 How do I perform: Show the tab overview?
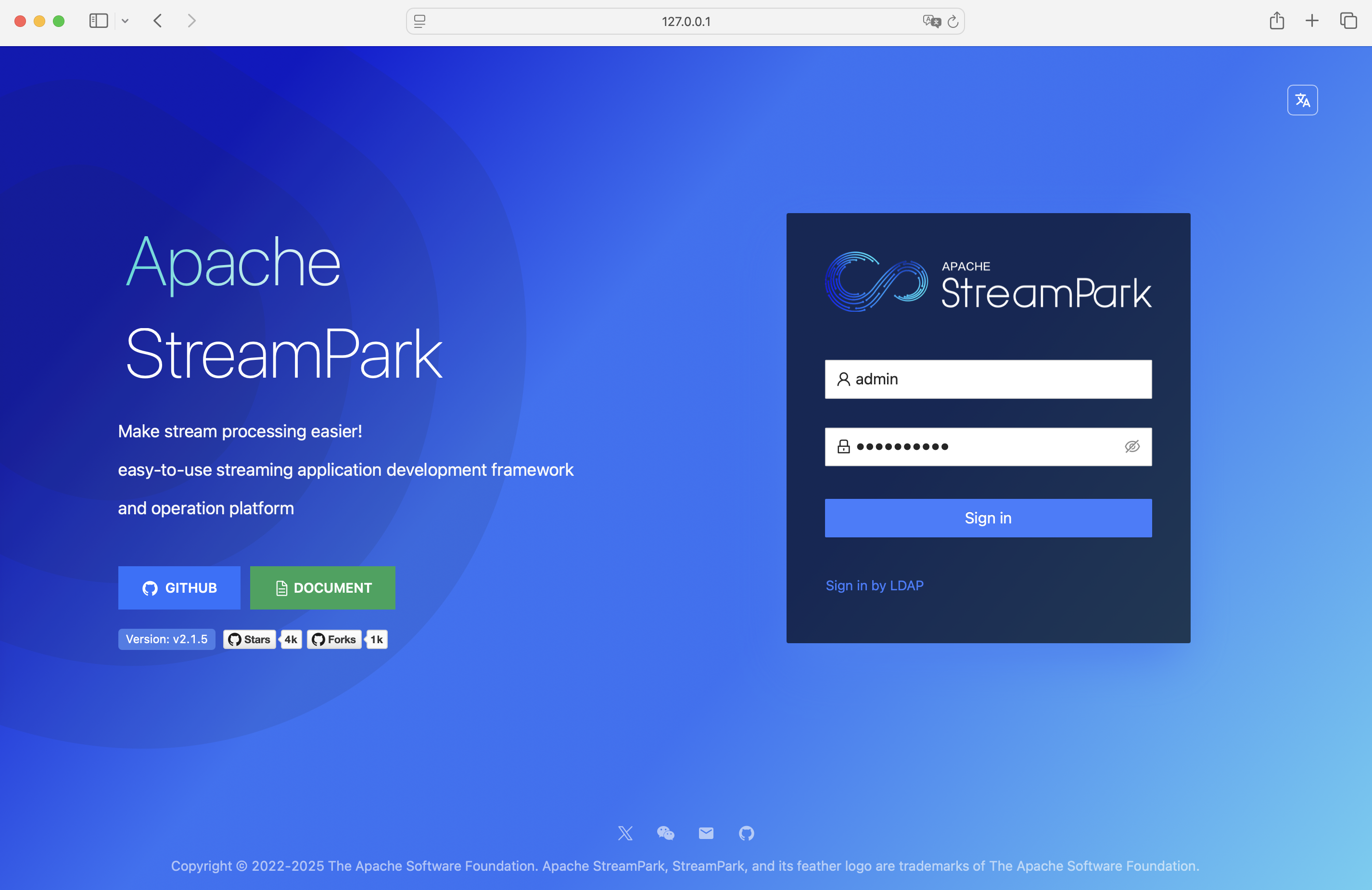1348,21
